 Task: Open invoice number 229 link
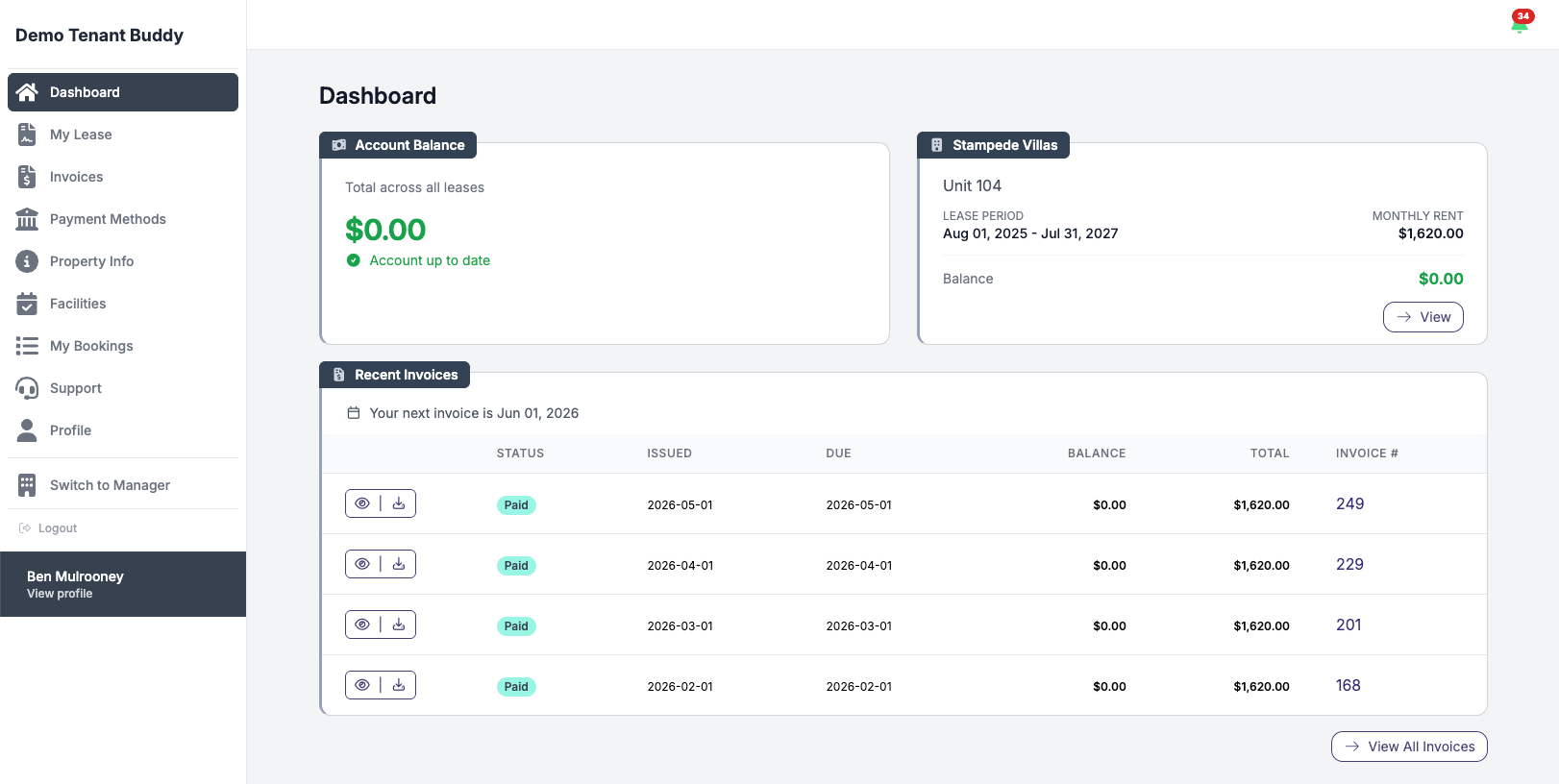click(x=1349, y=564)
